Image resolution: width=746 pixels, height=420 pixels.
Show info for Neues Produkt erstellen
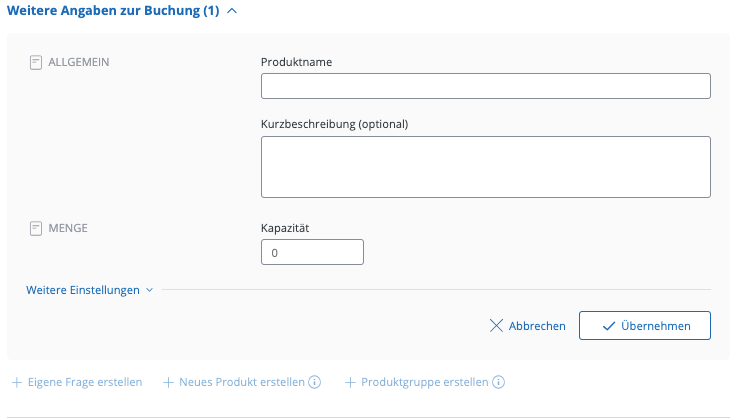coord(314,382)
